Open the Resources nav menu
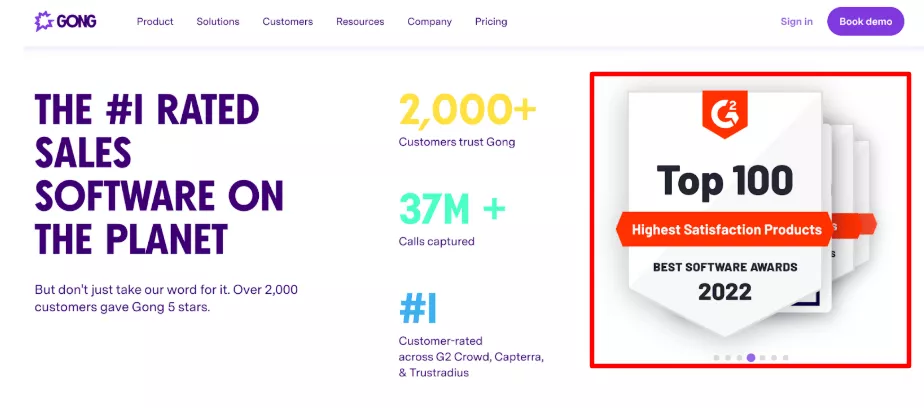924x408 pixels. click(x=360, y=21)
